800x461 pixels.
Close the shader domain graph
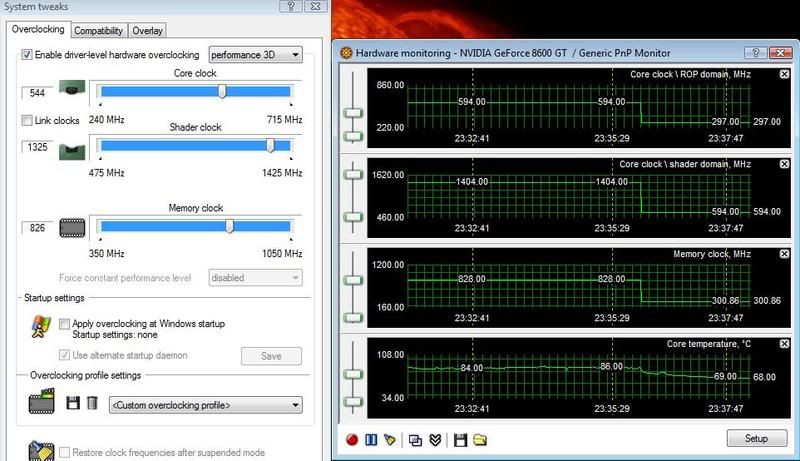[784, 164]
